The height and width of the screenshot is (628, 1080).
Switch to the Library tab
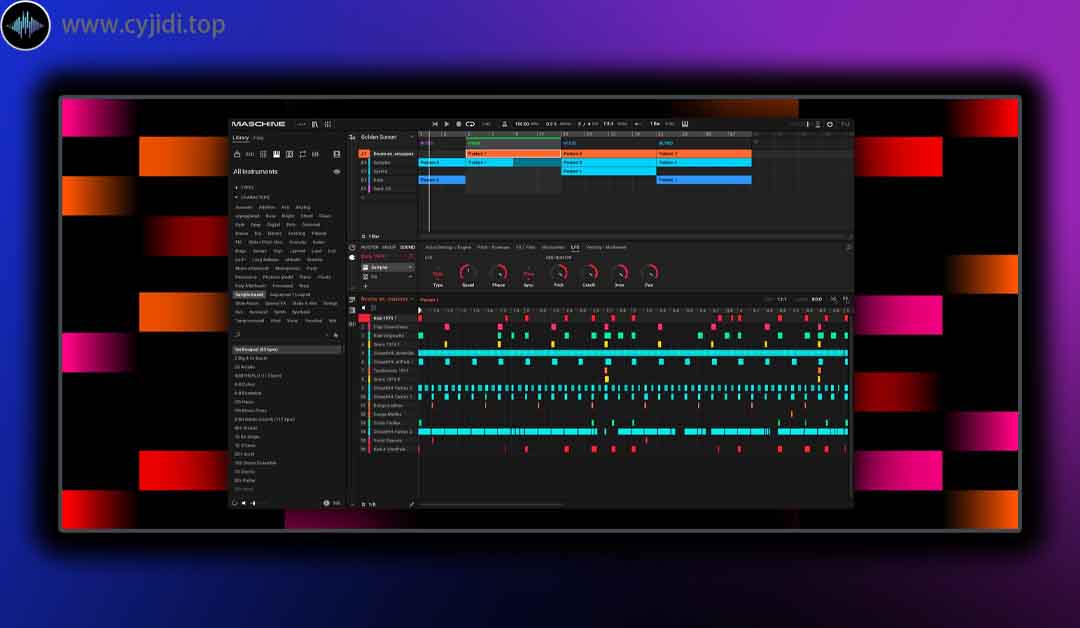coord(240,138)
